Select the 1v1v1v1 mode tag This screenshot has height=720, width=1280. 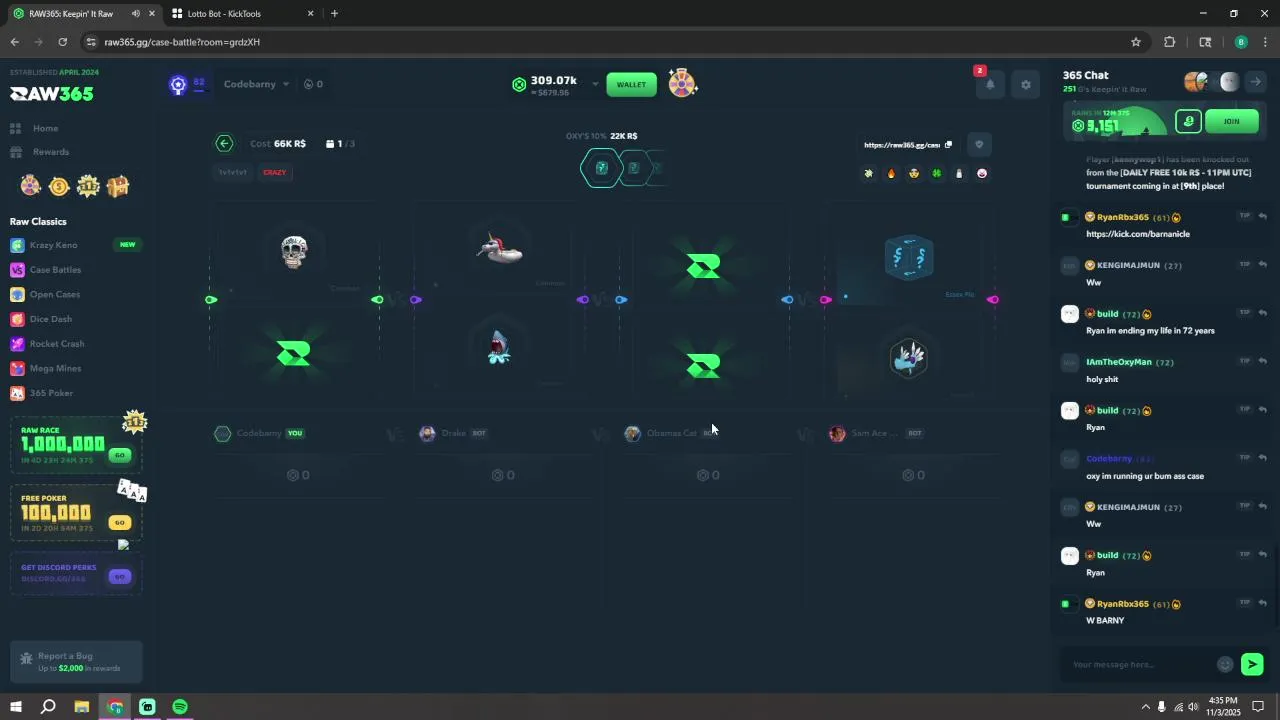(x=233, y=172)
